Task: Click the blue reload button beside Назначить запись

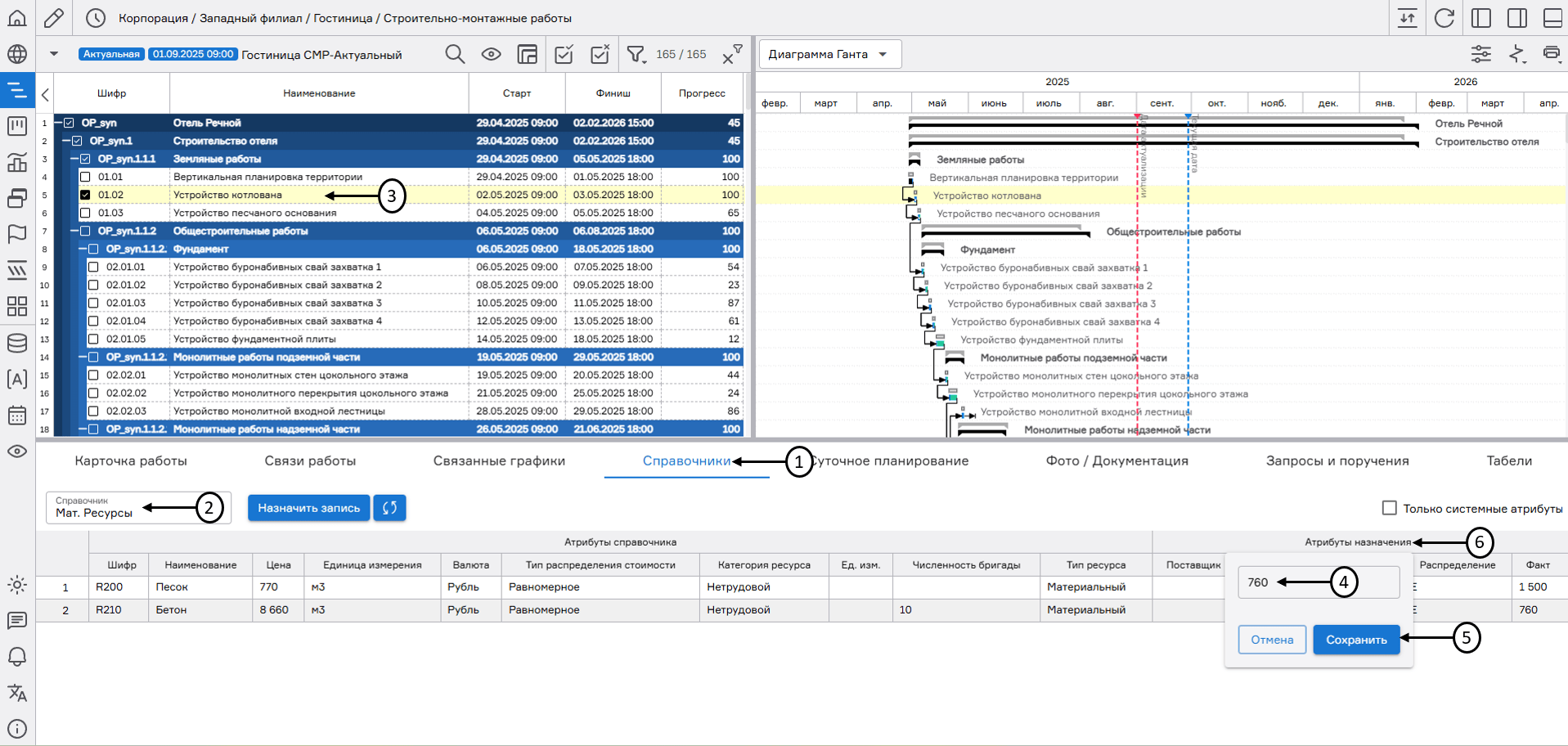Action: [390, 508]
